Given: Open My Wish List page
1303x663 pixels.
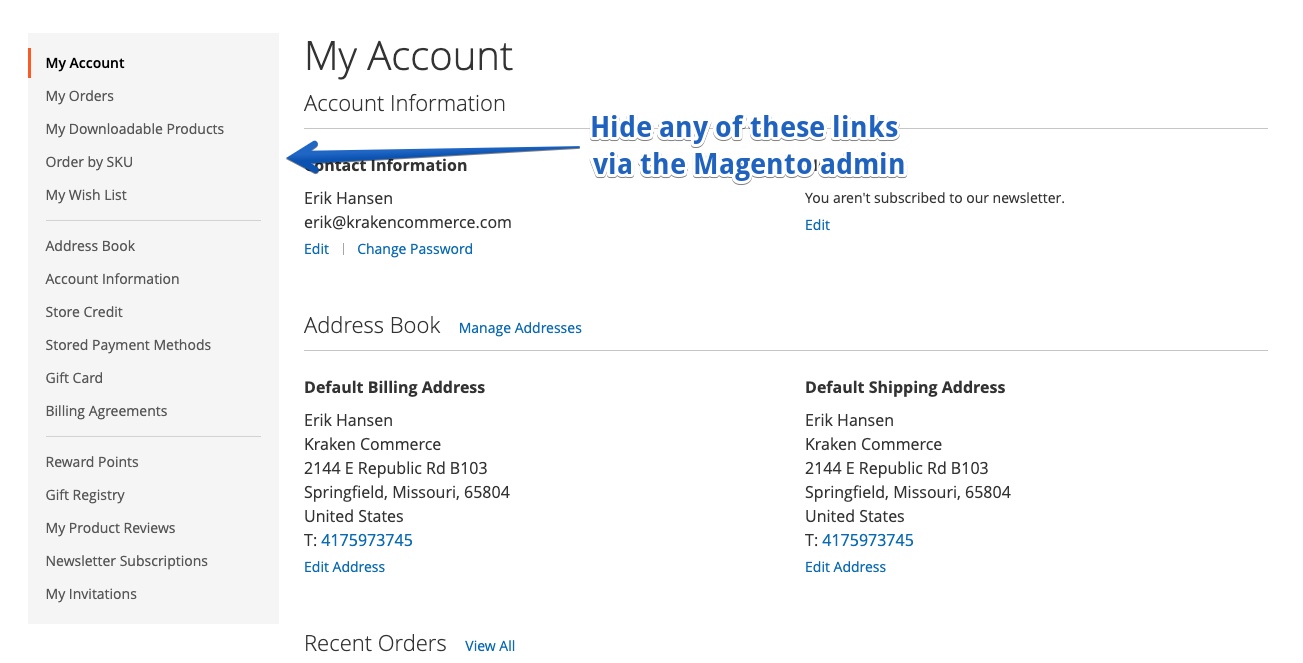Looking at the screenshot, I should pyautogui.click(x=86, y=195).
